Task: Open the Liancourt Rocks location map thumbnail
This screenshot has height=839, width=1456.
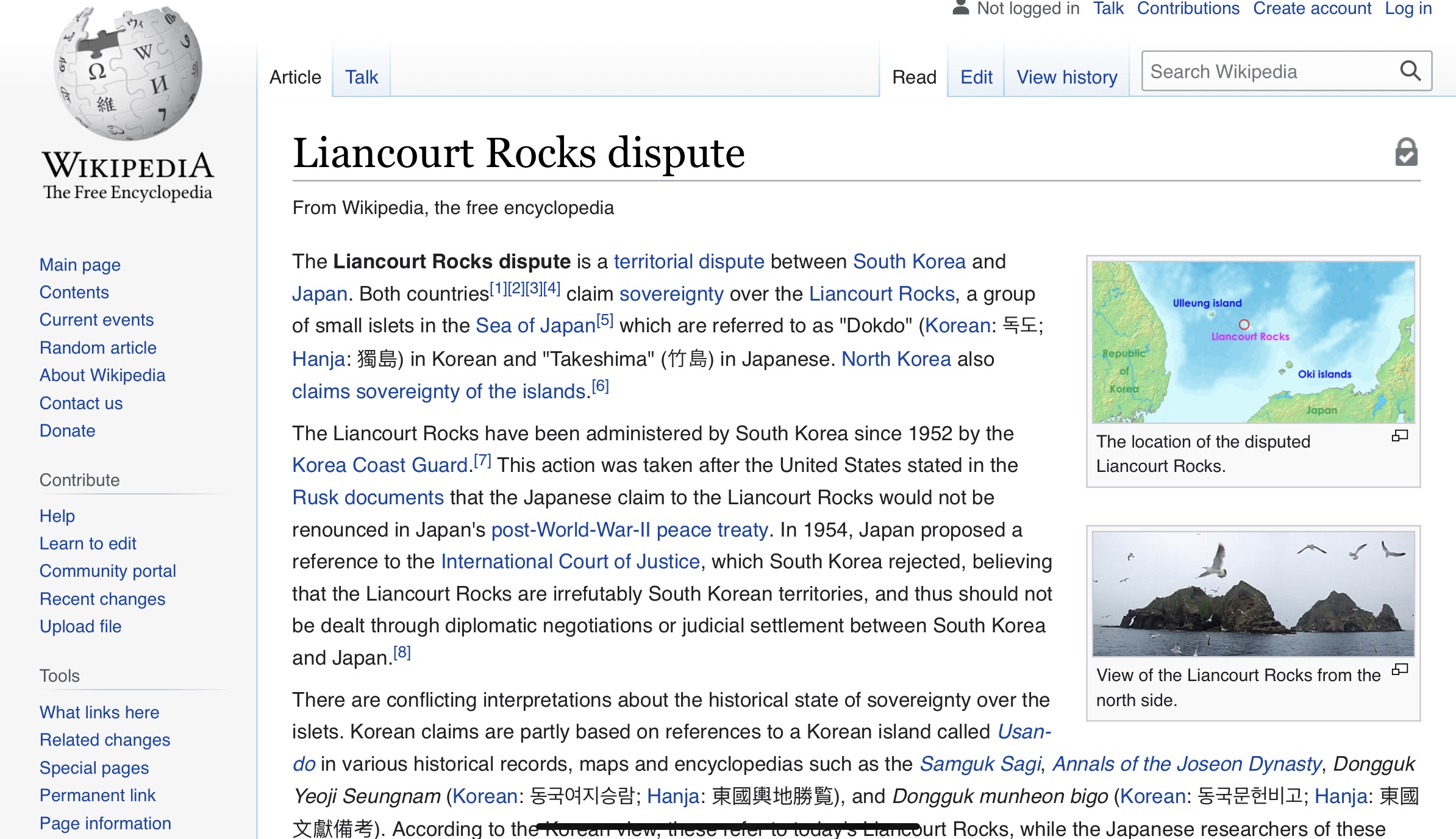Action: pos(1253,342)
